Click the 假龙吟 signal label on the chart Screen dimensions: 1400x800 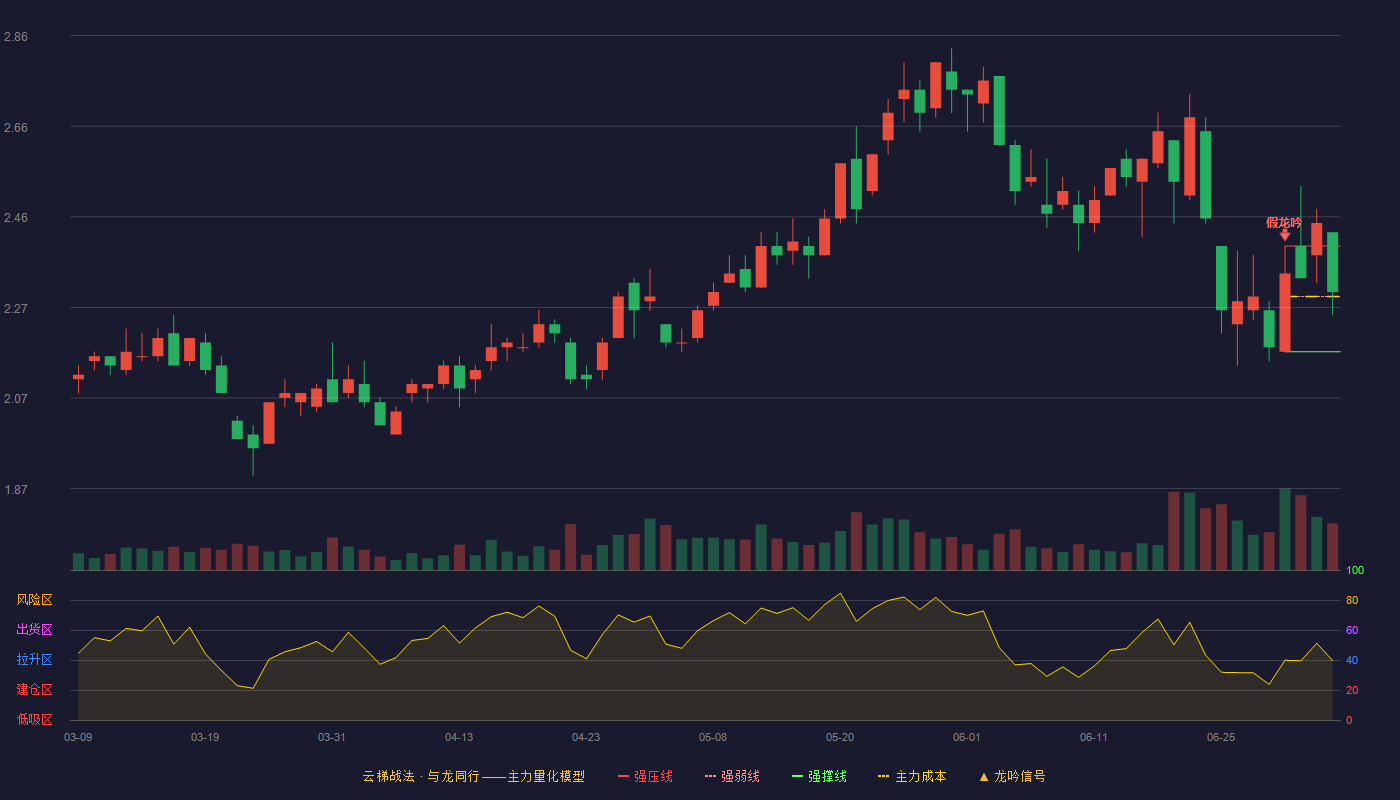coord(1284,222)
